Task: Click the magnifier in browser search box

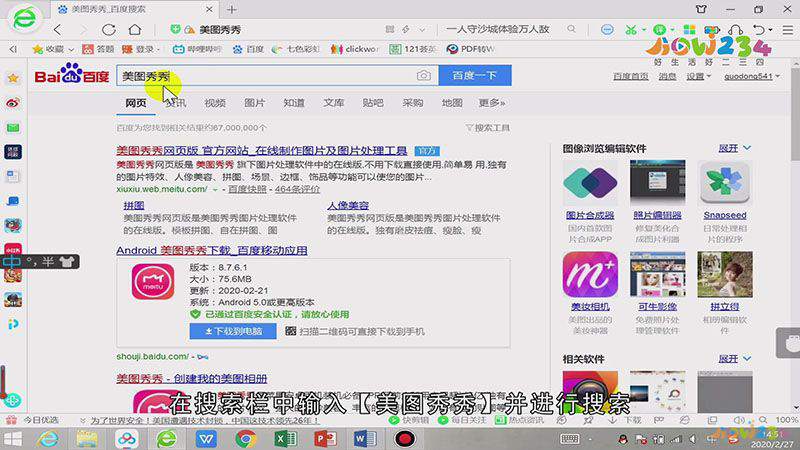Action: point(571,29)
